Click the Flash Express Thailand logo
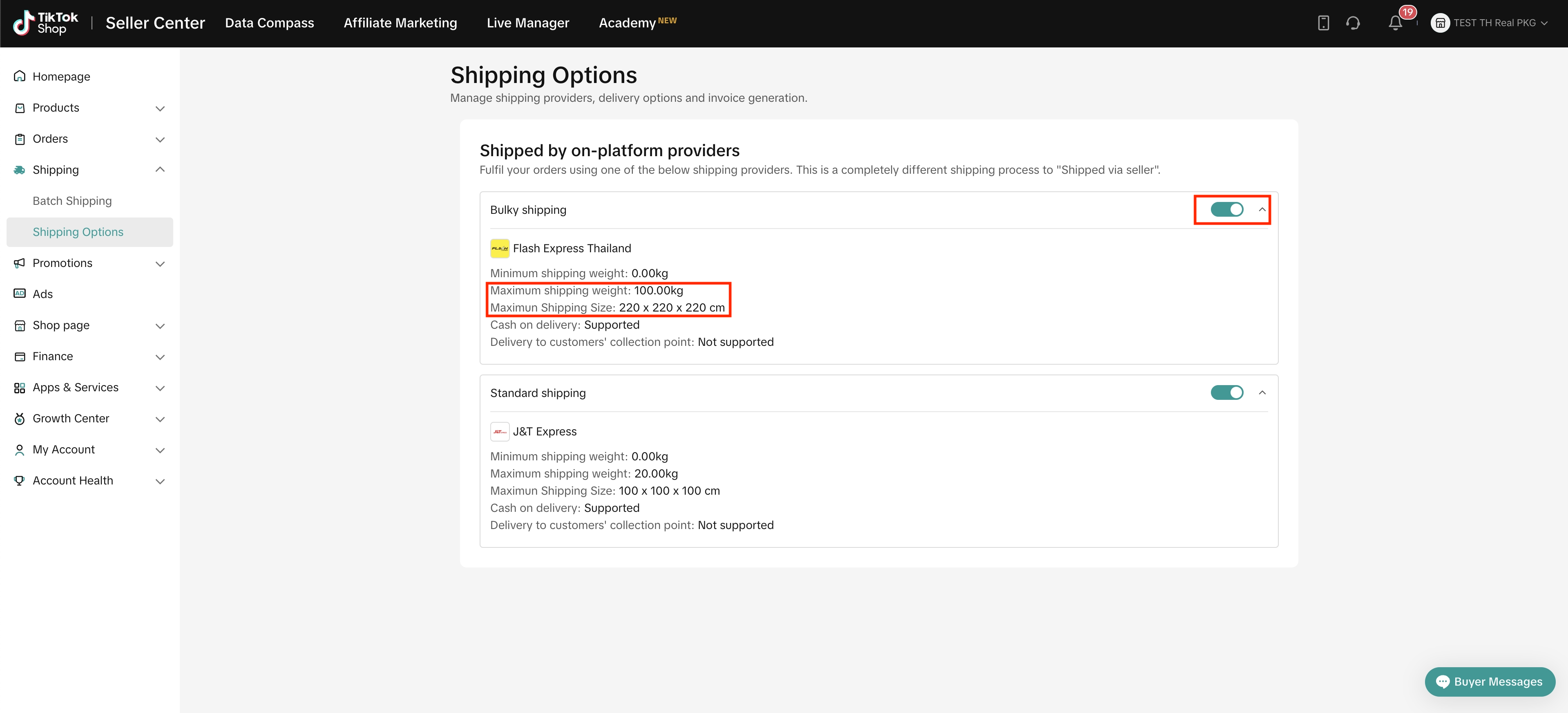Screen dimensions: 1568x713 coord(499,249)
